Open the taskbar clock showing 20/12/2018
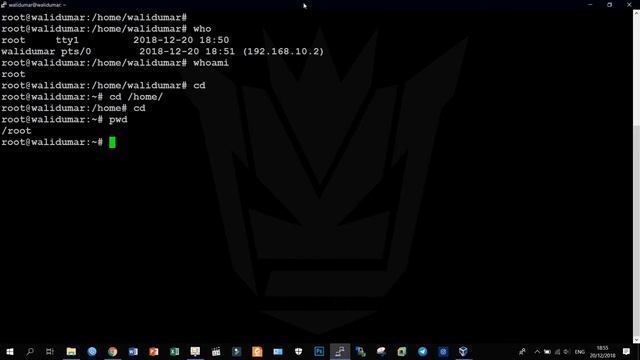This screenshot has height=360, width=640. (x=602, y=351)
